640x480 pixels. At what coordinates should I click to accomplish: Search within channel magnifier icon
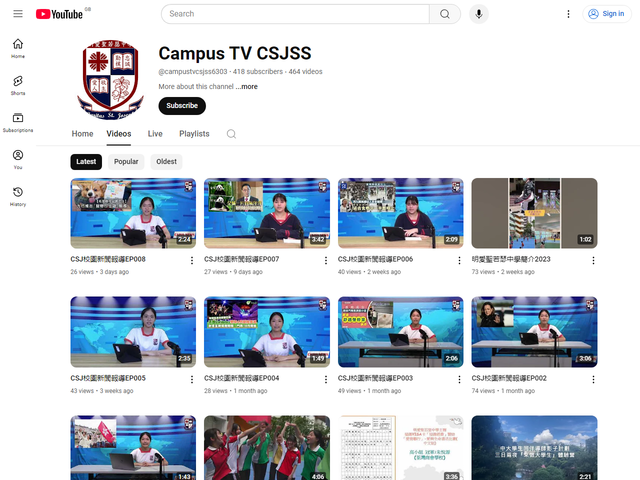[231, 134]
